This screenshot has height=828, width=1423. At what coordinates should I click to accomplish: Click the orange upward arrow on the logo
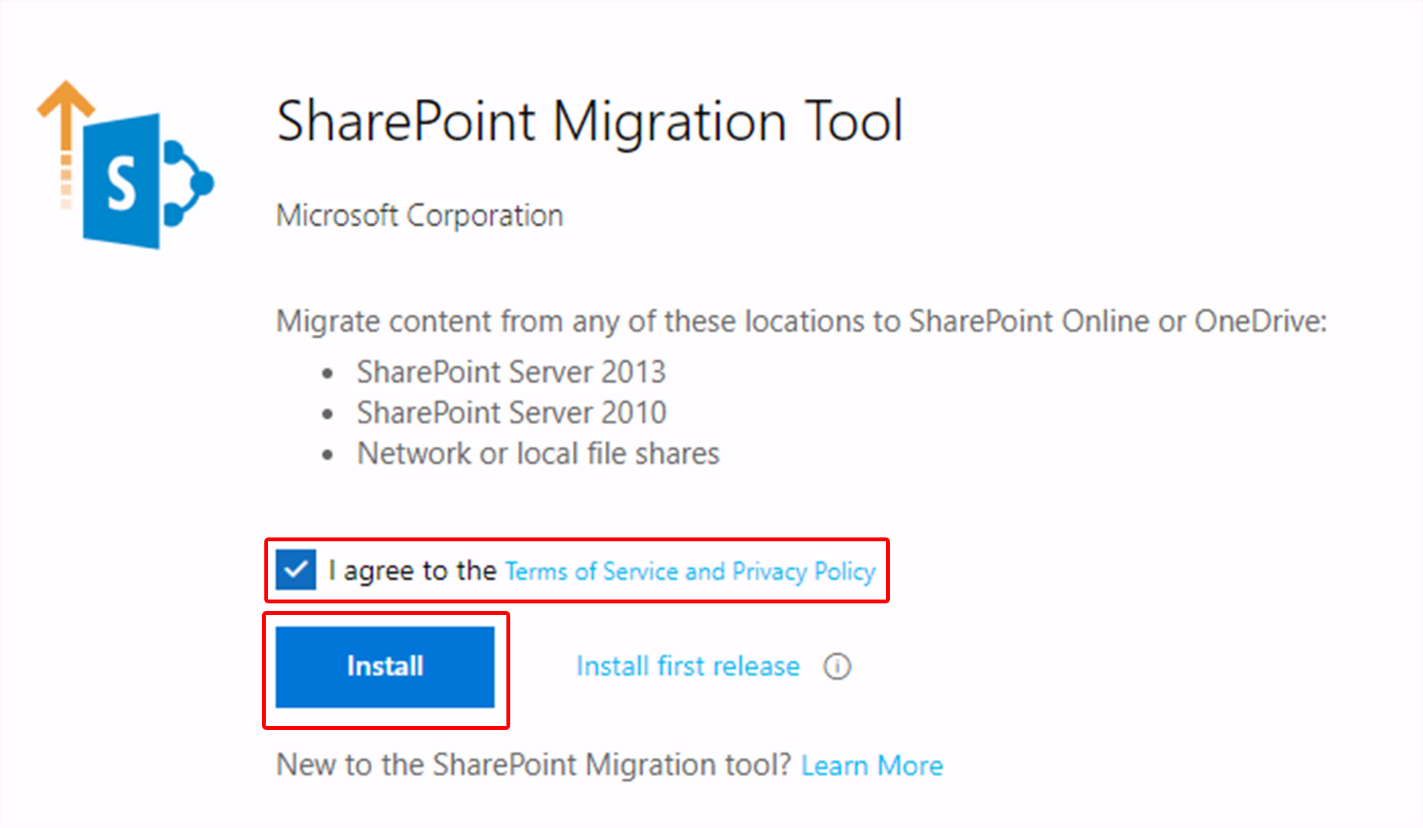[x=66, y=145]
